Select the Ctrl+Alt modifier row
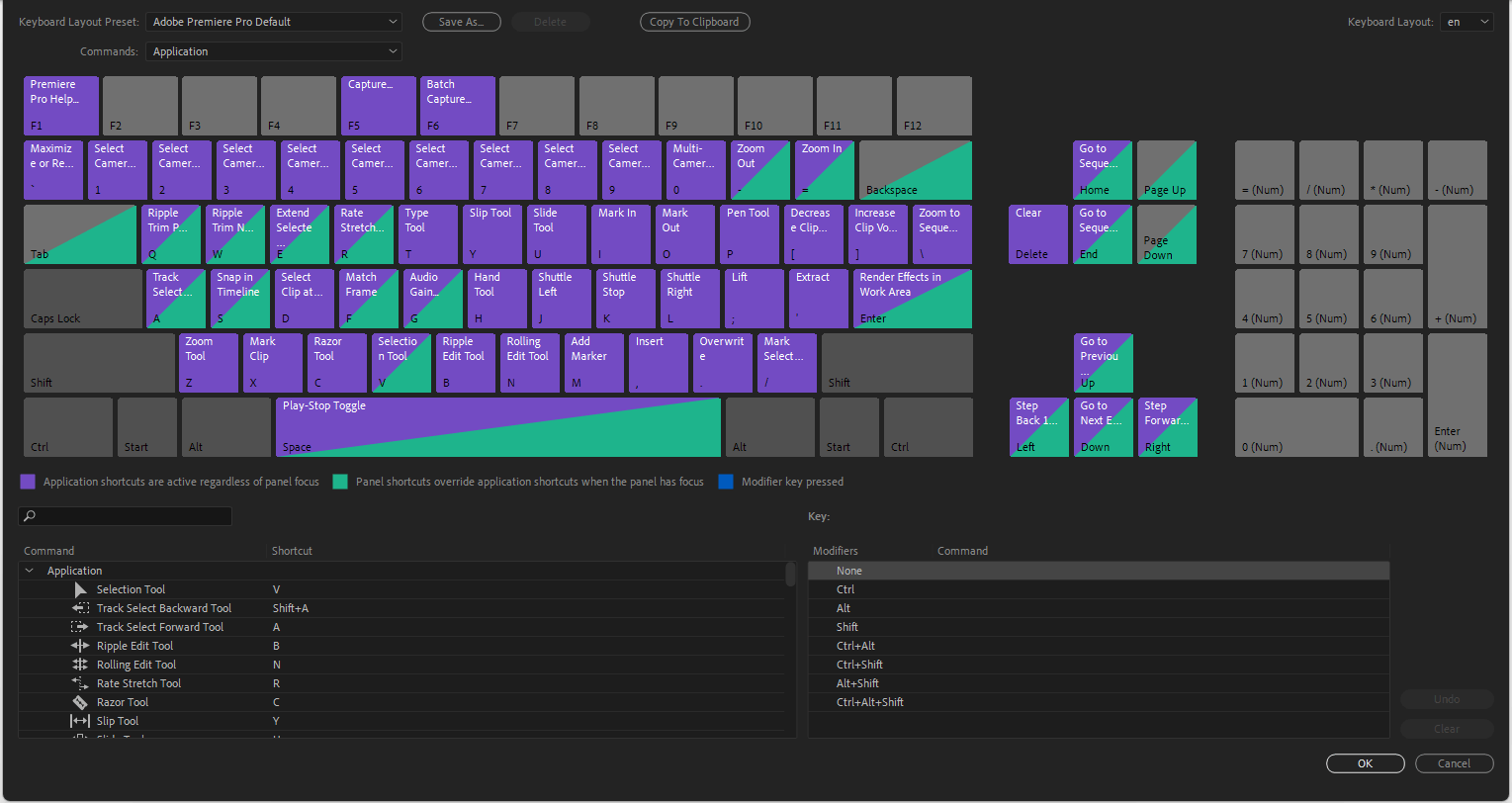Image resolution: width=1512 pixels, height=803 pixels. click(1099, 646)
